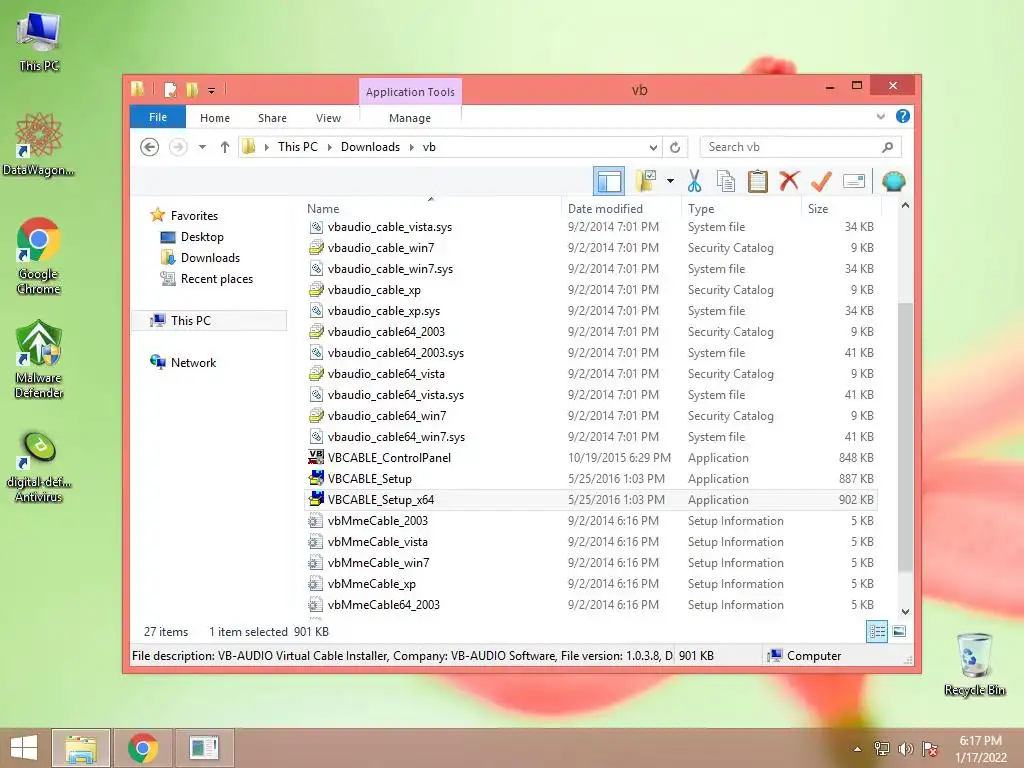Select the VBCABLE_Setup application file
This screenshot has height=768, width=1024.
pos(591,479)
